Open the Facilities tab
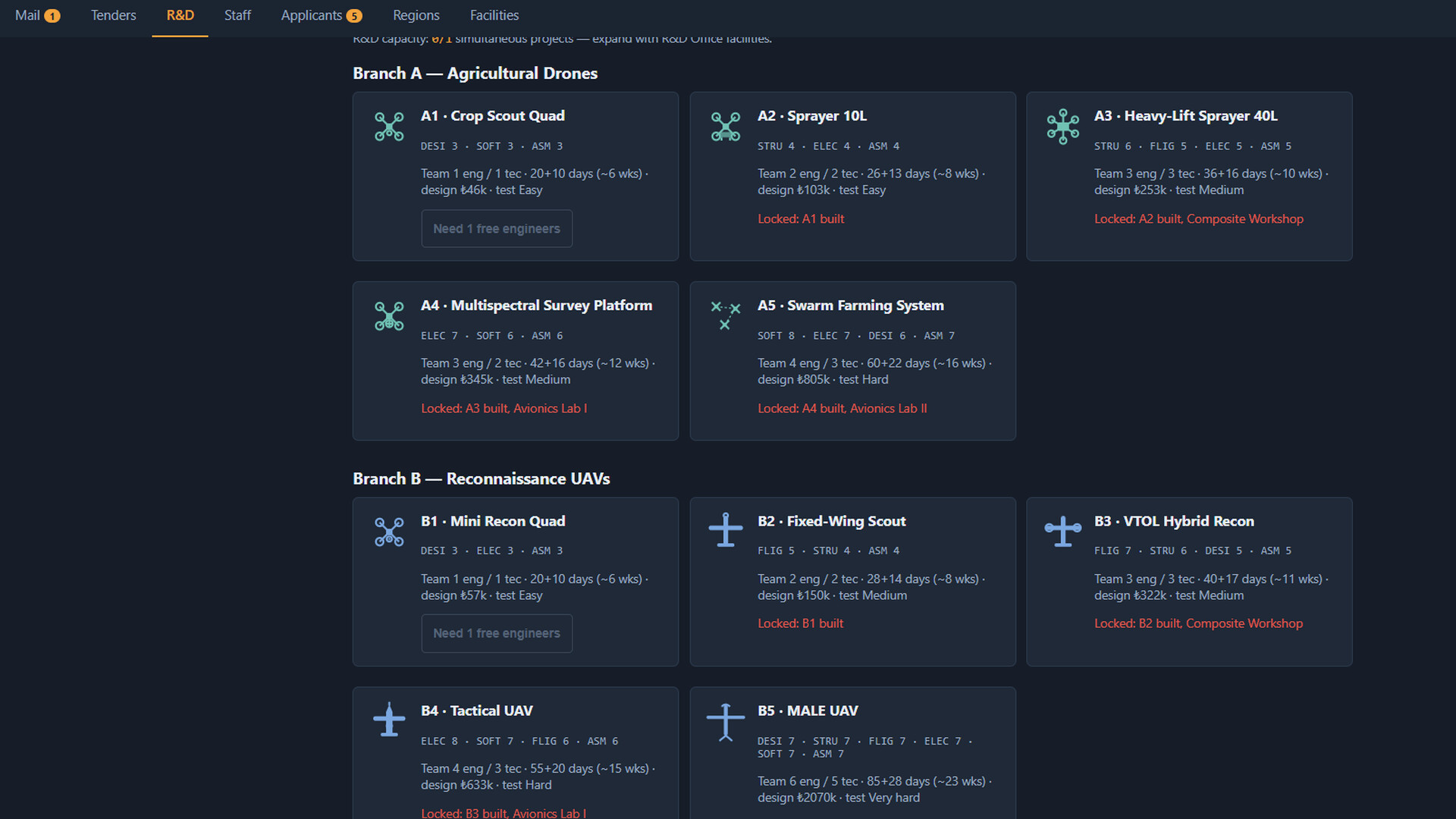Viewport: 1456px width, 819px height. click(x=494, y=15)
